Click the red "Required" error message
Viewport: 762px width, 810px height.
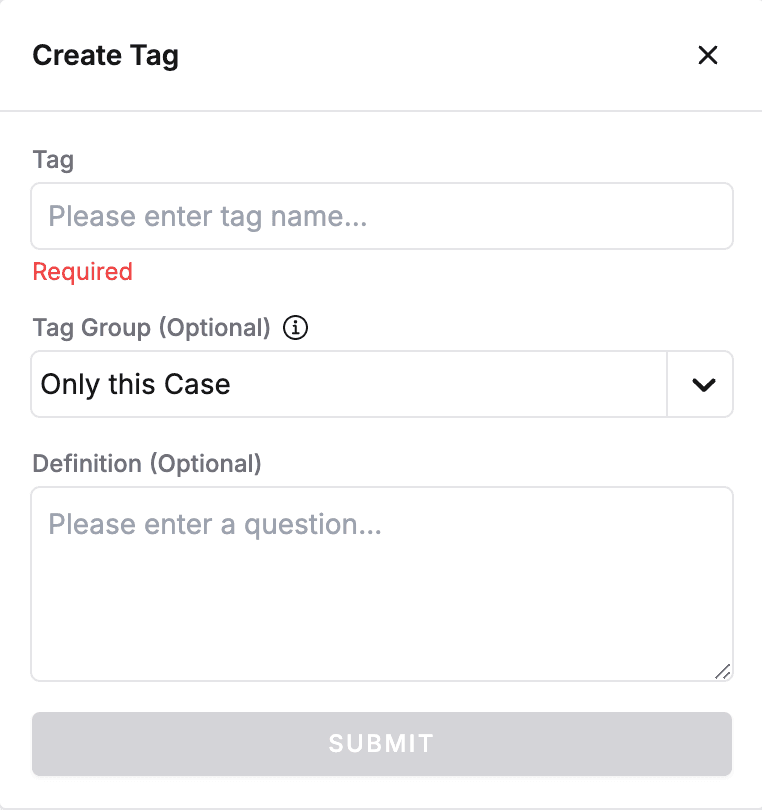tap(82, 272)
